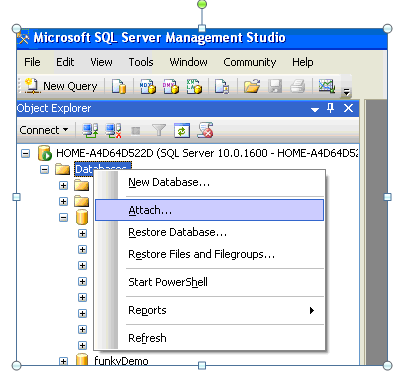
Task: Collapse the expanded database node
Action: pyautogui.click(x=63, y=217)
